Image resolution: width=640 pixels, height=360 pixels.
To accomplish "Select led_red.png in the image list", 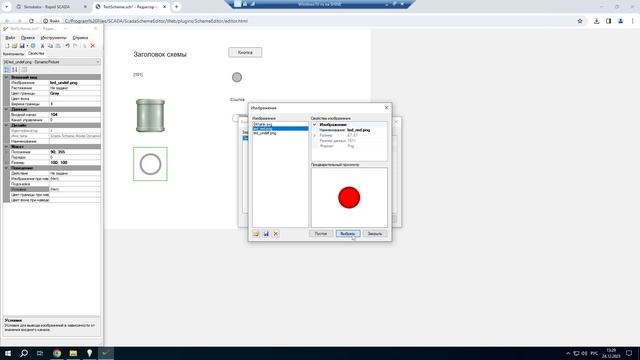I will coord(280,129).
